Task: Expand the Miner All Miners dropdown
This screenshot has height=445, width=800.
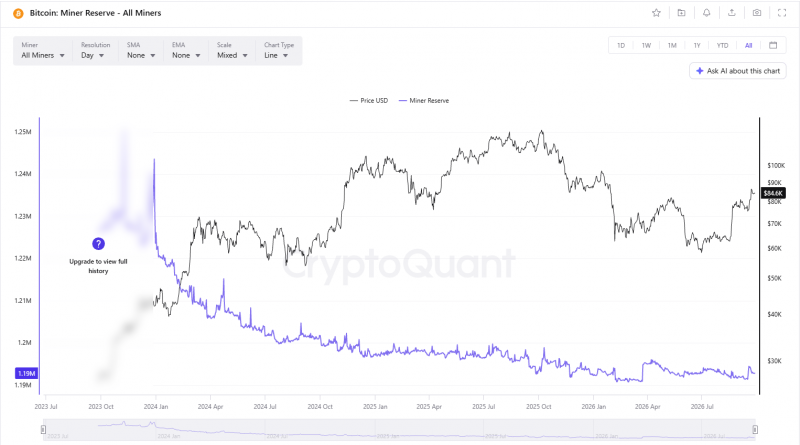Action: click(43, 51)
